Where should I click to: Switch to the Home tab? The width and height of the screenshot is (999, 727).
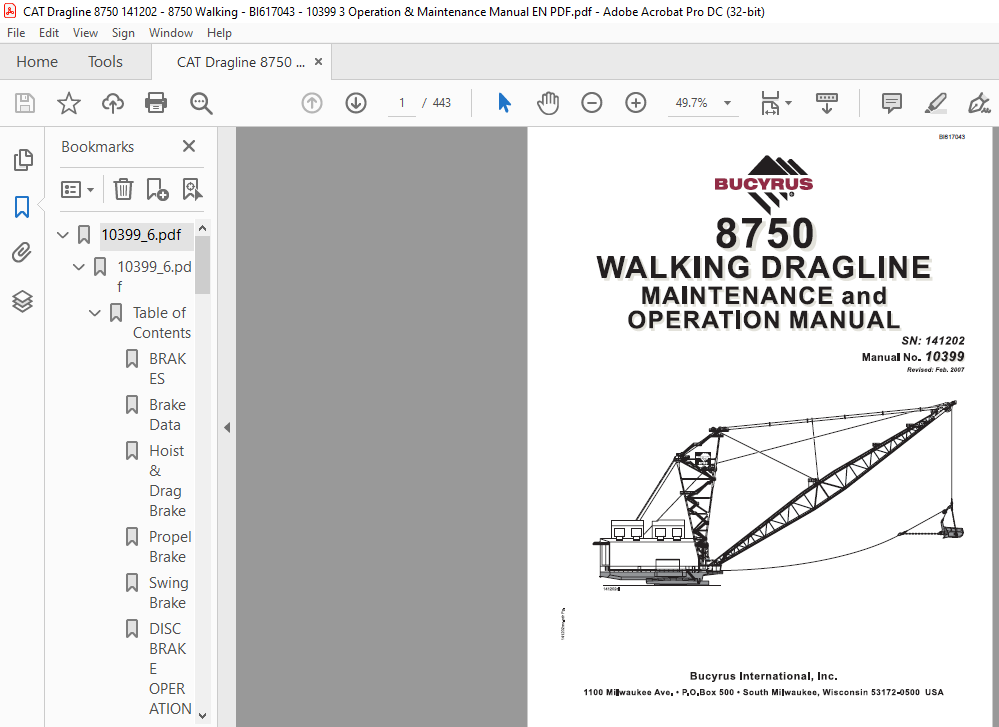click(x=37, y=62)
